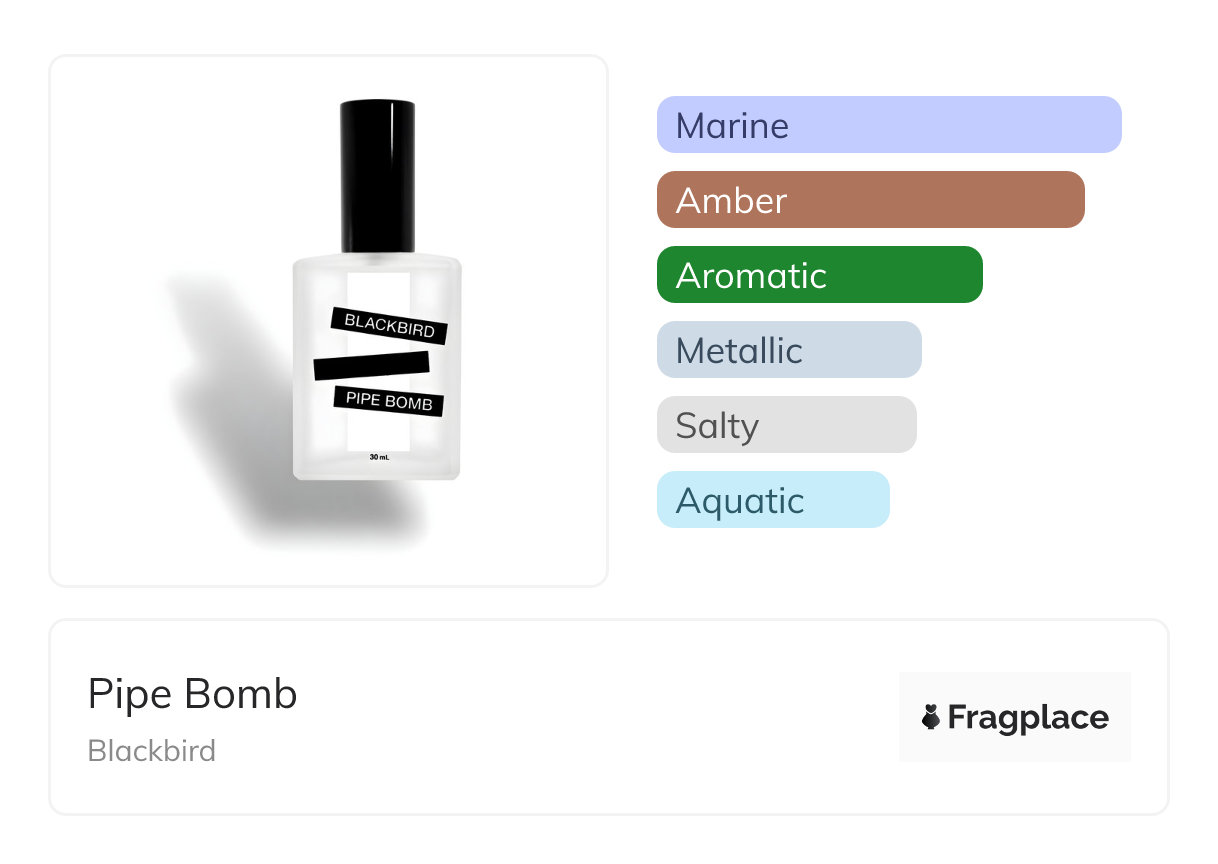Select the Metallic accord bar

[788, 350]
